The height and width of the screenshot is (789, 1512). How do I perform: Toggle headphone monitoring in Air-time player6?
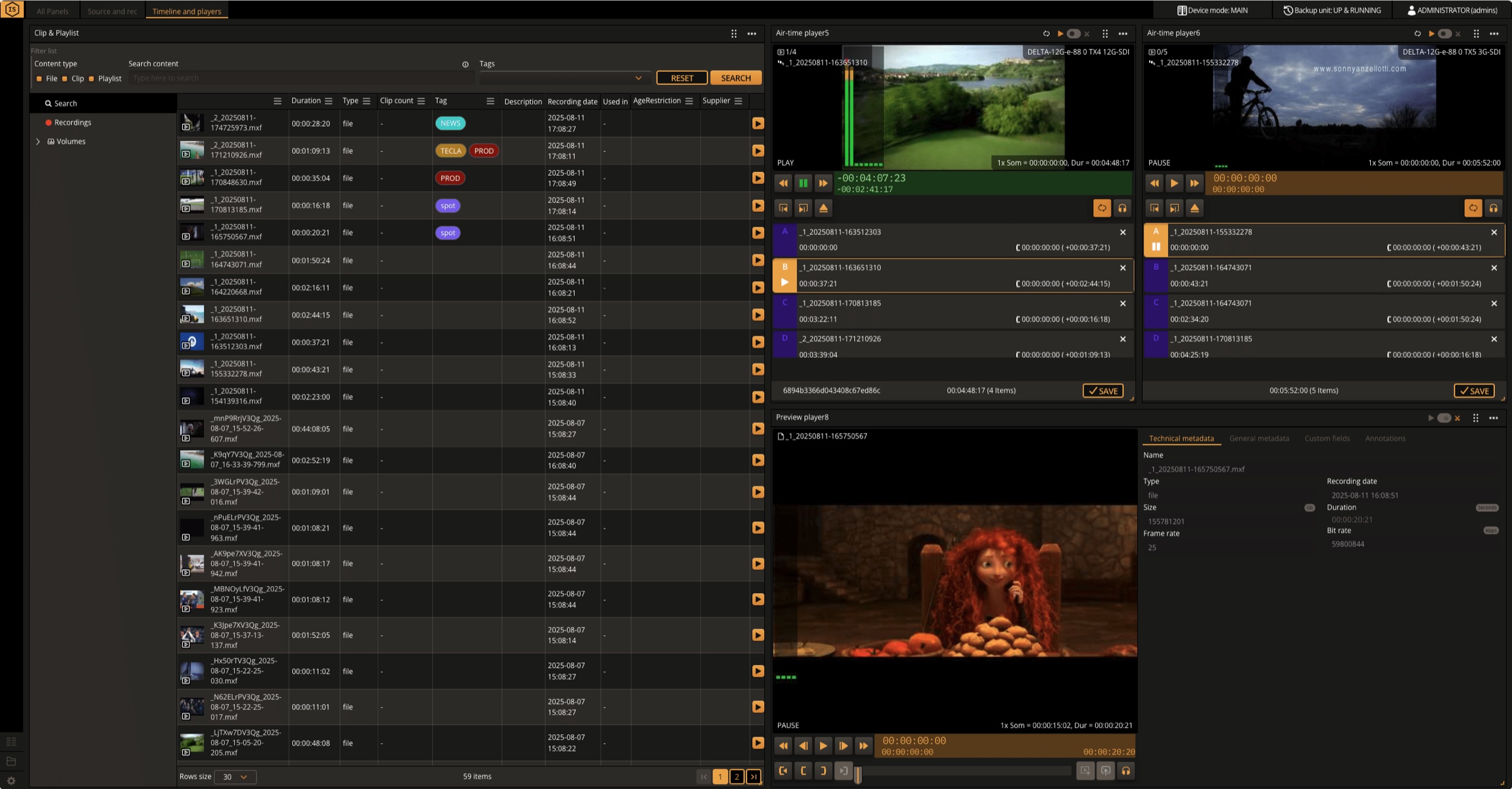[x=1493, y=208]
